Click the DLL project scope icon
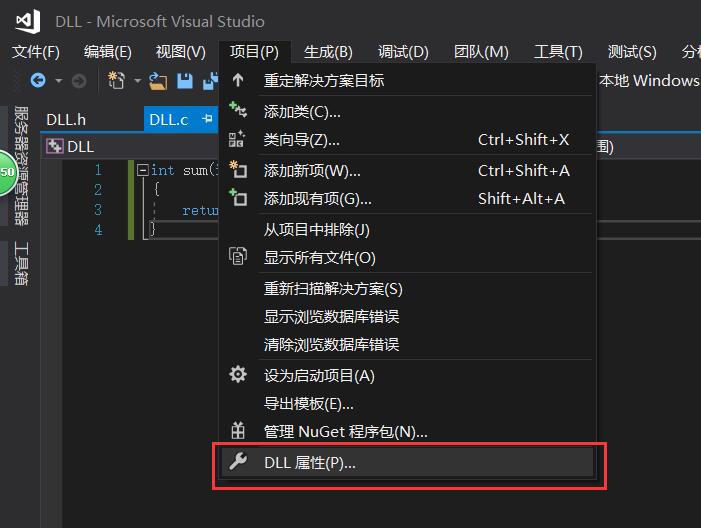 (x=55, y=146)
